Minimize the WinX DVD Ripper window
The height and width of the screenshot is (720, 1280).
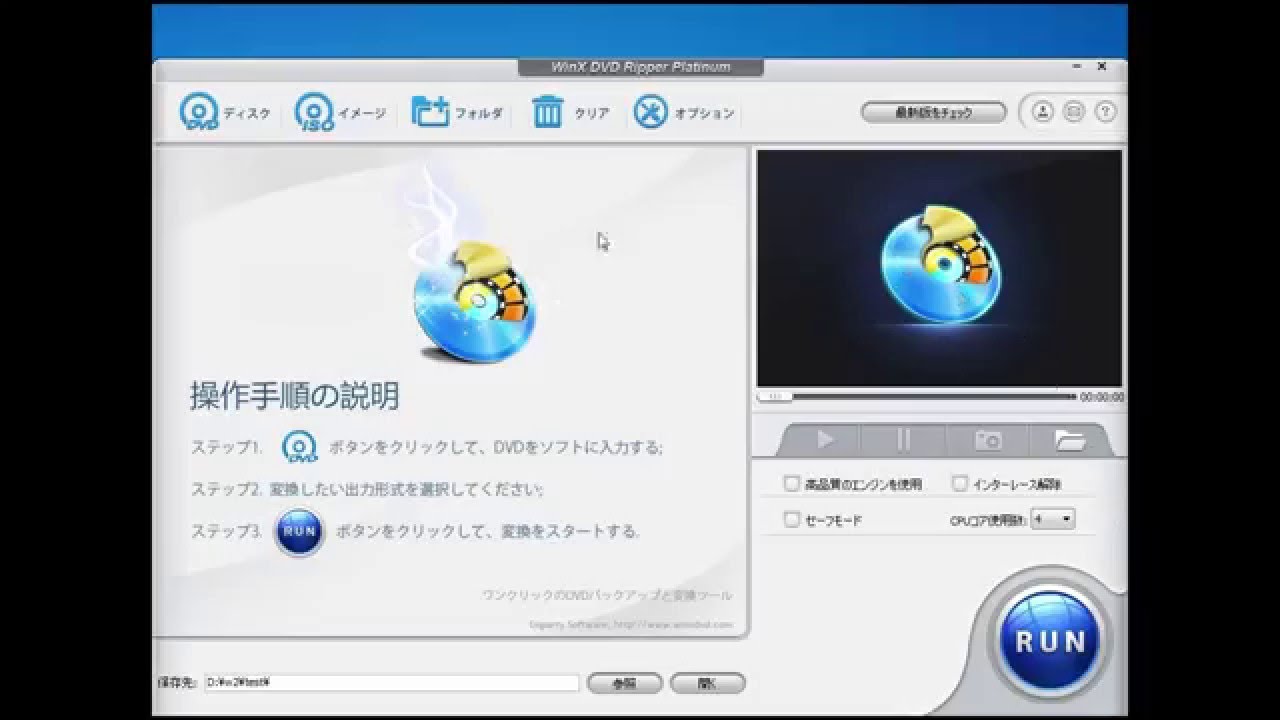[x=1077, y=67]
